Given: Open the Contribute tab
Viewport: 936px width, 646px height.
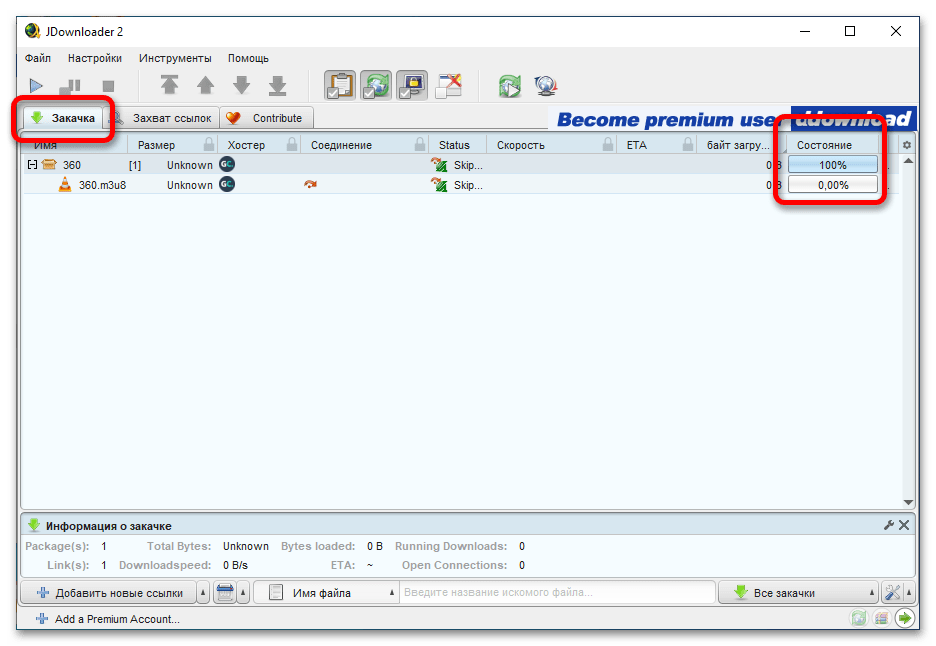Looking at the screenshot, I should [267, 118].
